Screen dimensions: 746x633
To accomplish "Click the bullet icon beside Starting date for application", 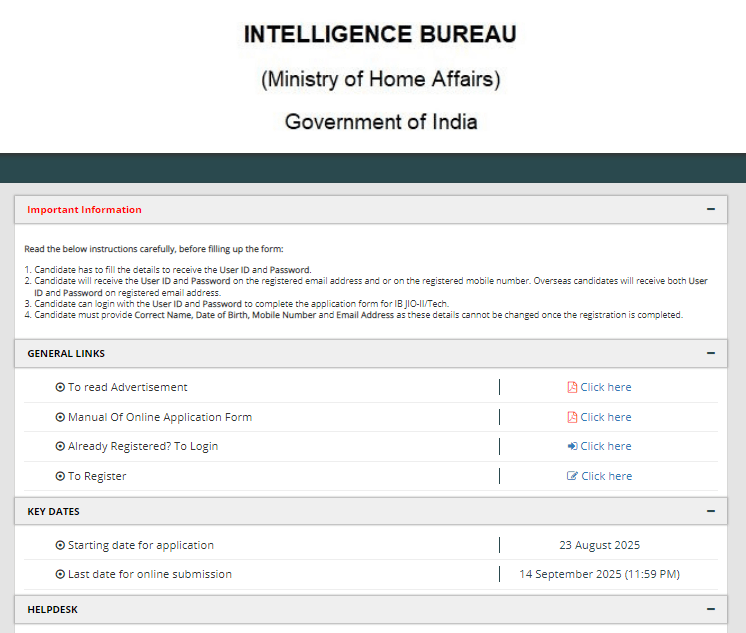I will [60, 546].
